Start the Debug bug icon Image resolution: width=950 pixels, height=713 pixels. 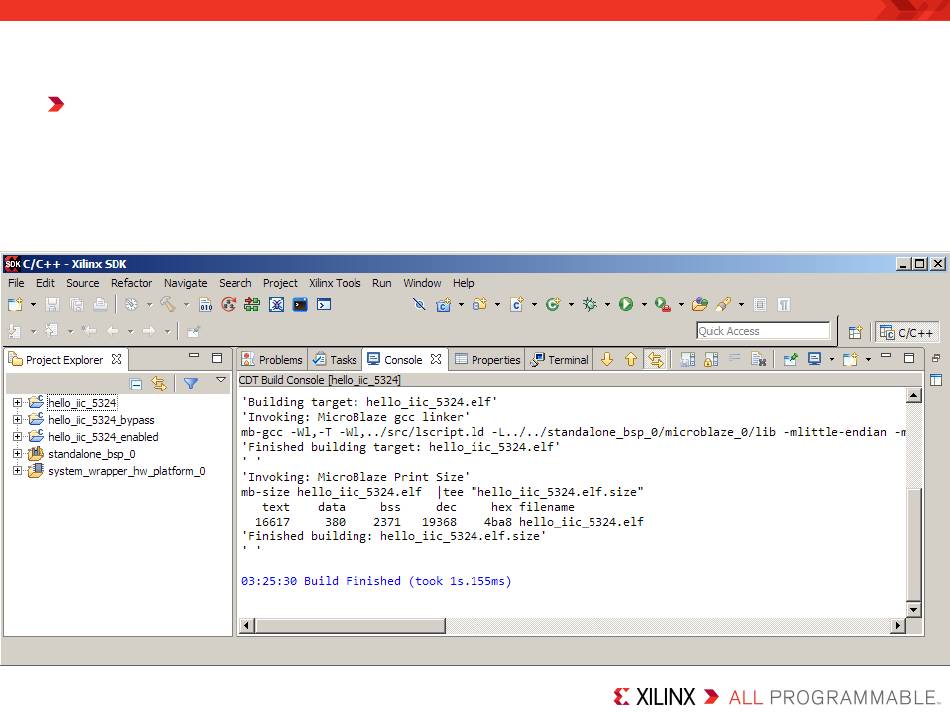[x=590, y=304]
